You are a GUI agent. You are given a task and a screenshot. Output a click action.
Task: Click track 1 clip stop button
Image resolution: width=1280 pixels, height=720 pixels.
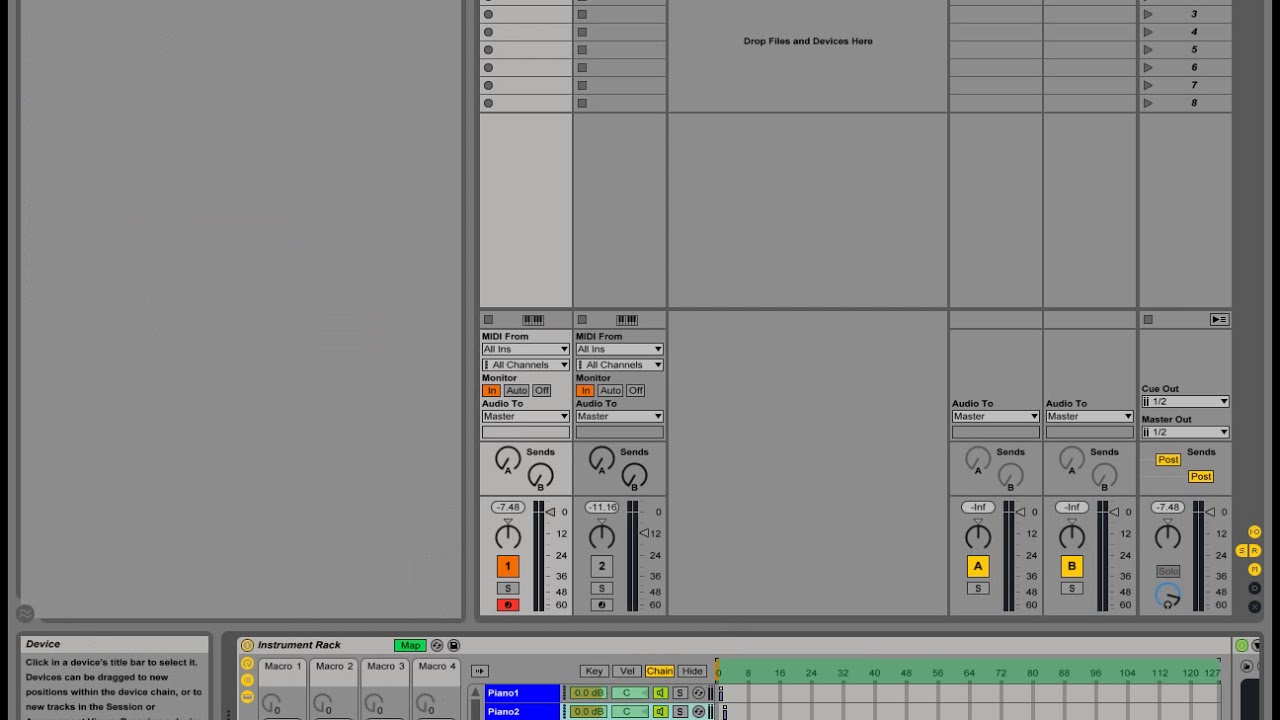tap(488, 320)
